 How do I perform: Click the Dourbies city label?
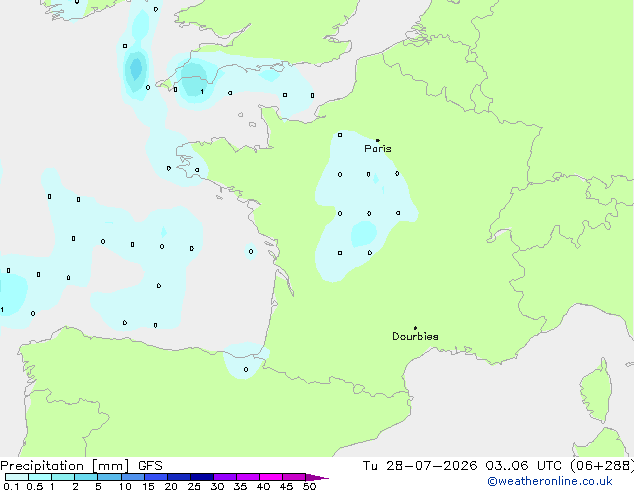point(415,336)
